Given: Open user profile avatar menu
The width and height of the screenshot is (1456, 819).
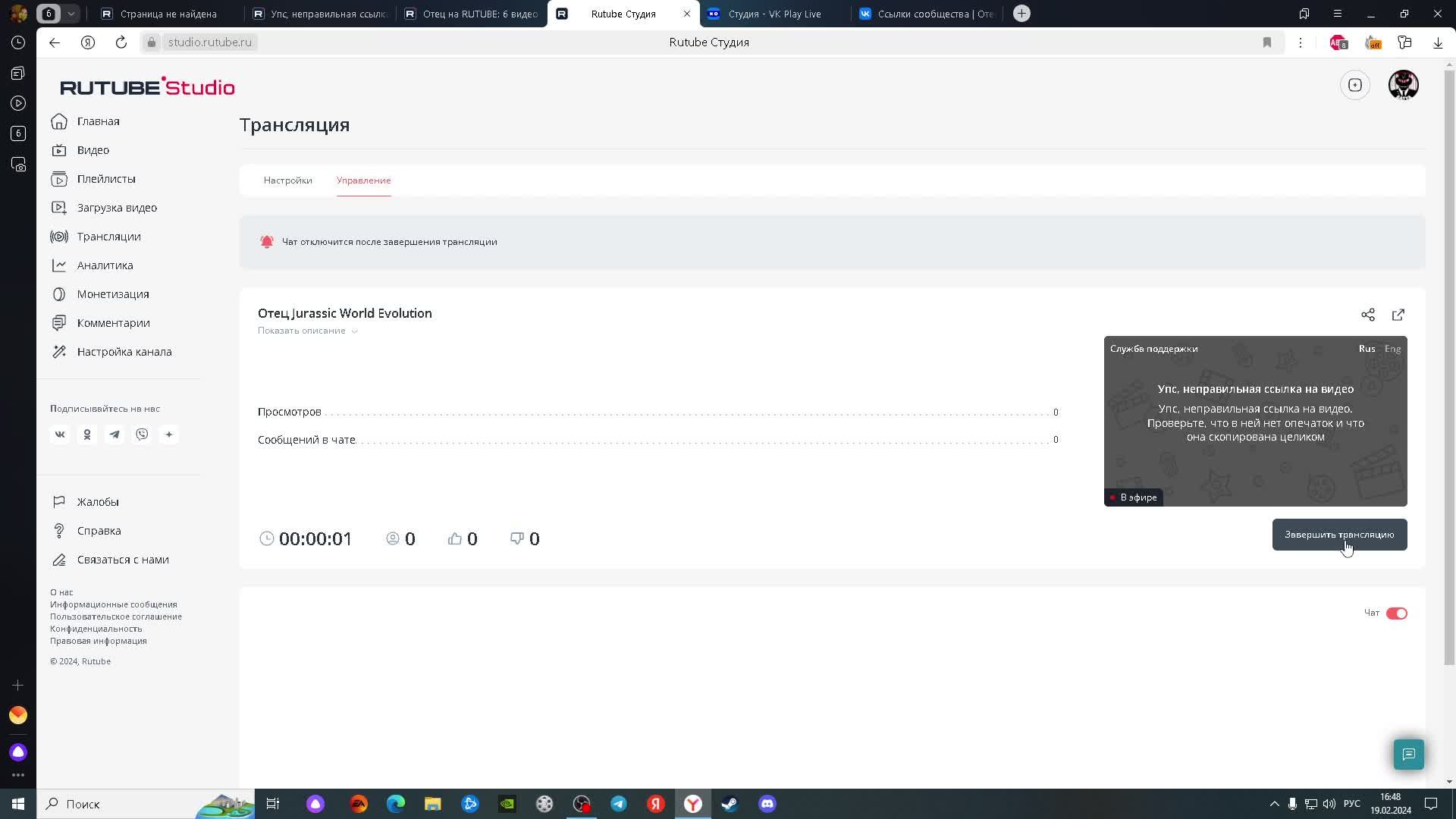Looking at the screenshot, I should tap(1403, 85).
